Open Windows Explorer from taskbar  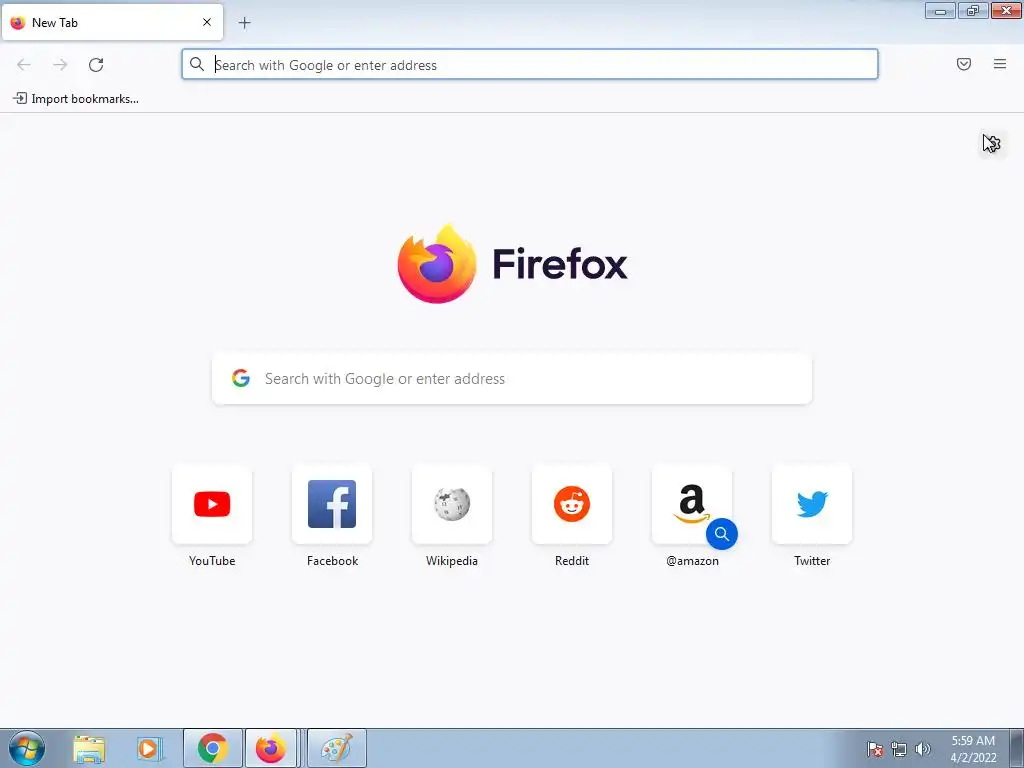pos(89,749)
